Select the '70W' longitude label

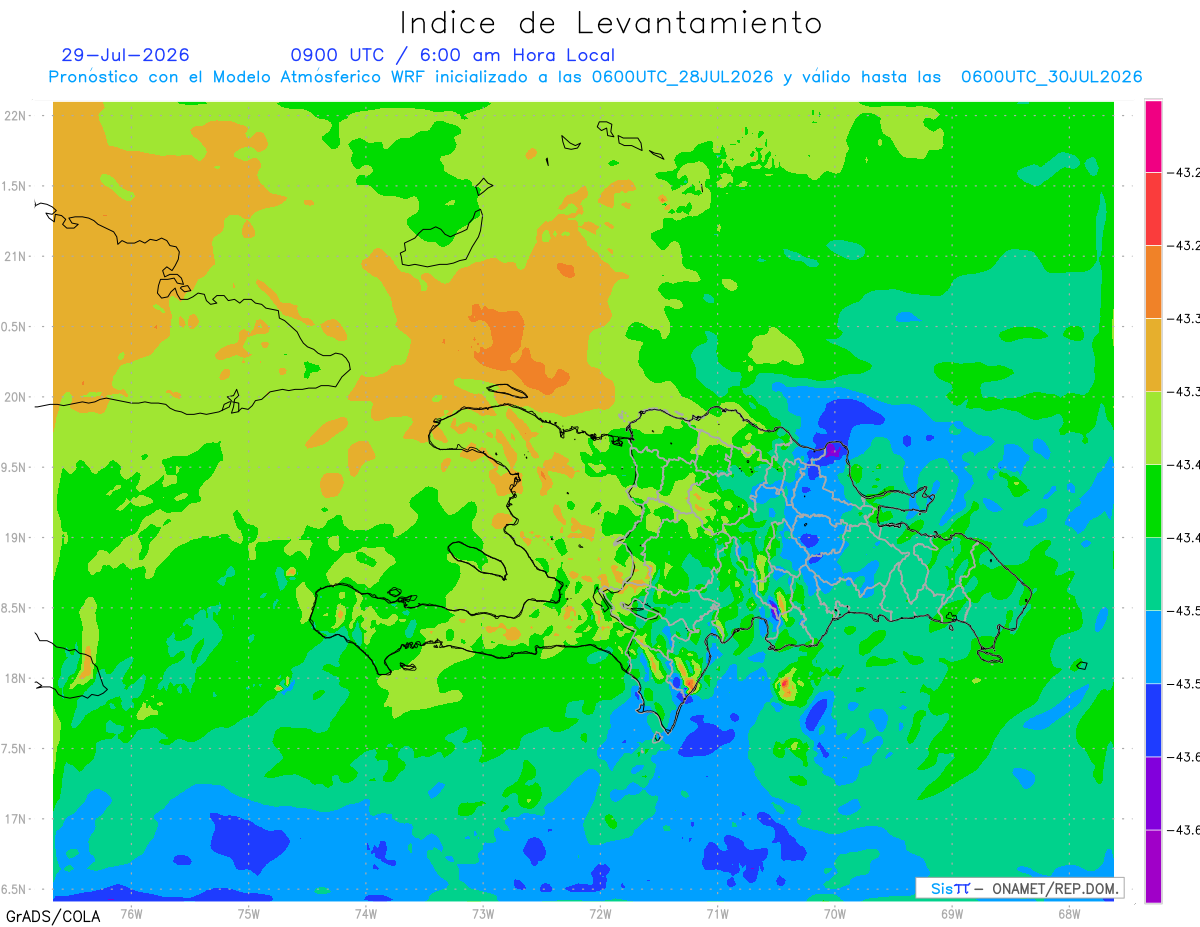click(x=834, y=913)
